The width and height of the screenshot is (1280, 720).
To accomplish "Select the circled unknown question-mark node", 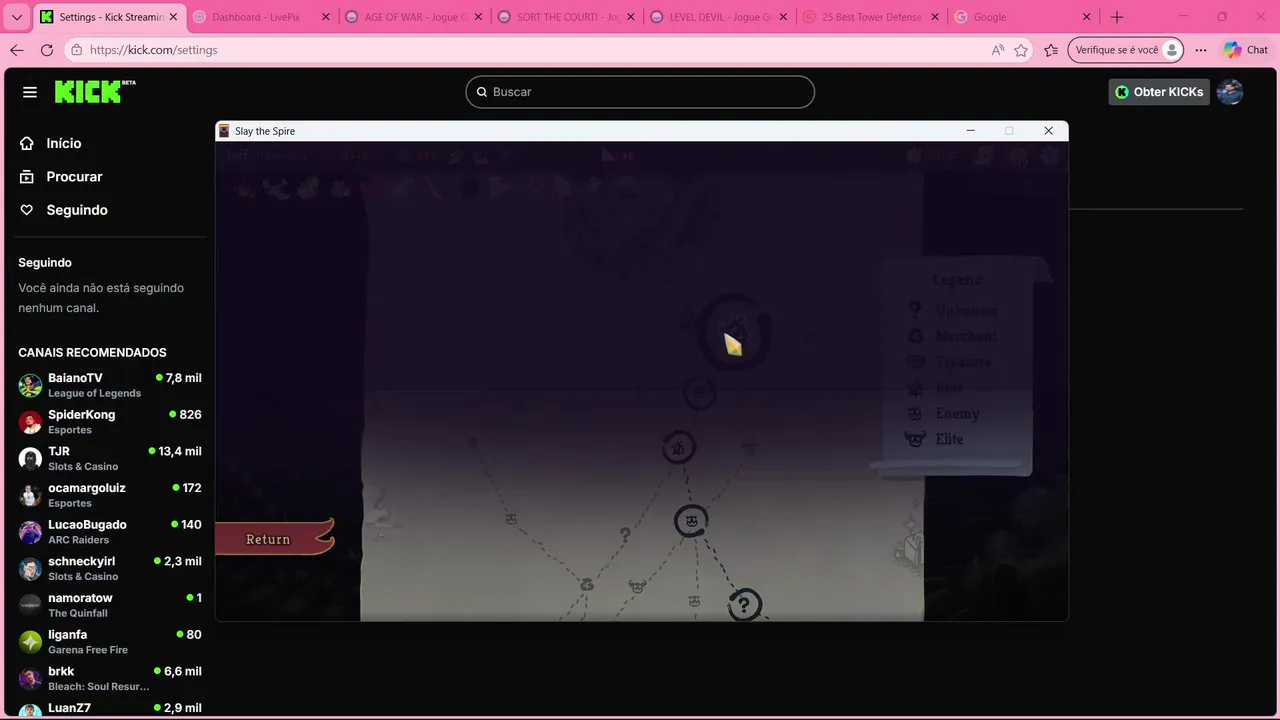I will coord(744,605).
